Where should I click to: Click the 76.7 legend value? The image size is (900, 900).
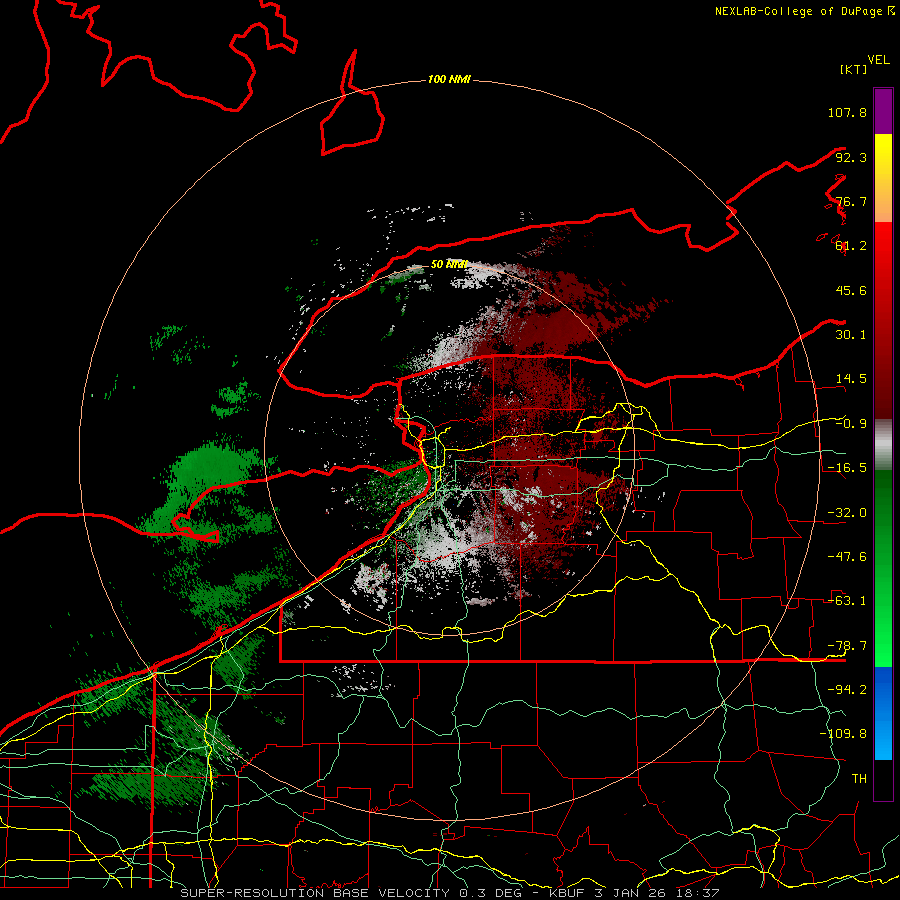pyautogui.click(x=851, y=201)
